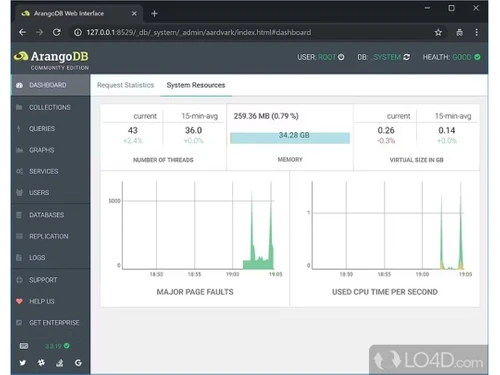Open the Google Groups icon link
This screenshot has width=500, height=375.
[x=78, y=363]
